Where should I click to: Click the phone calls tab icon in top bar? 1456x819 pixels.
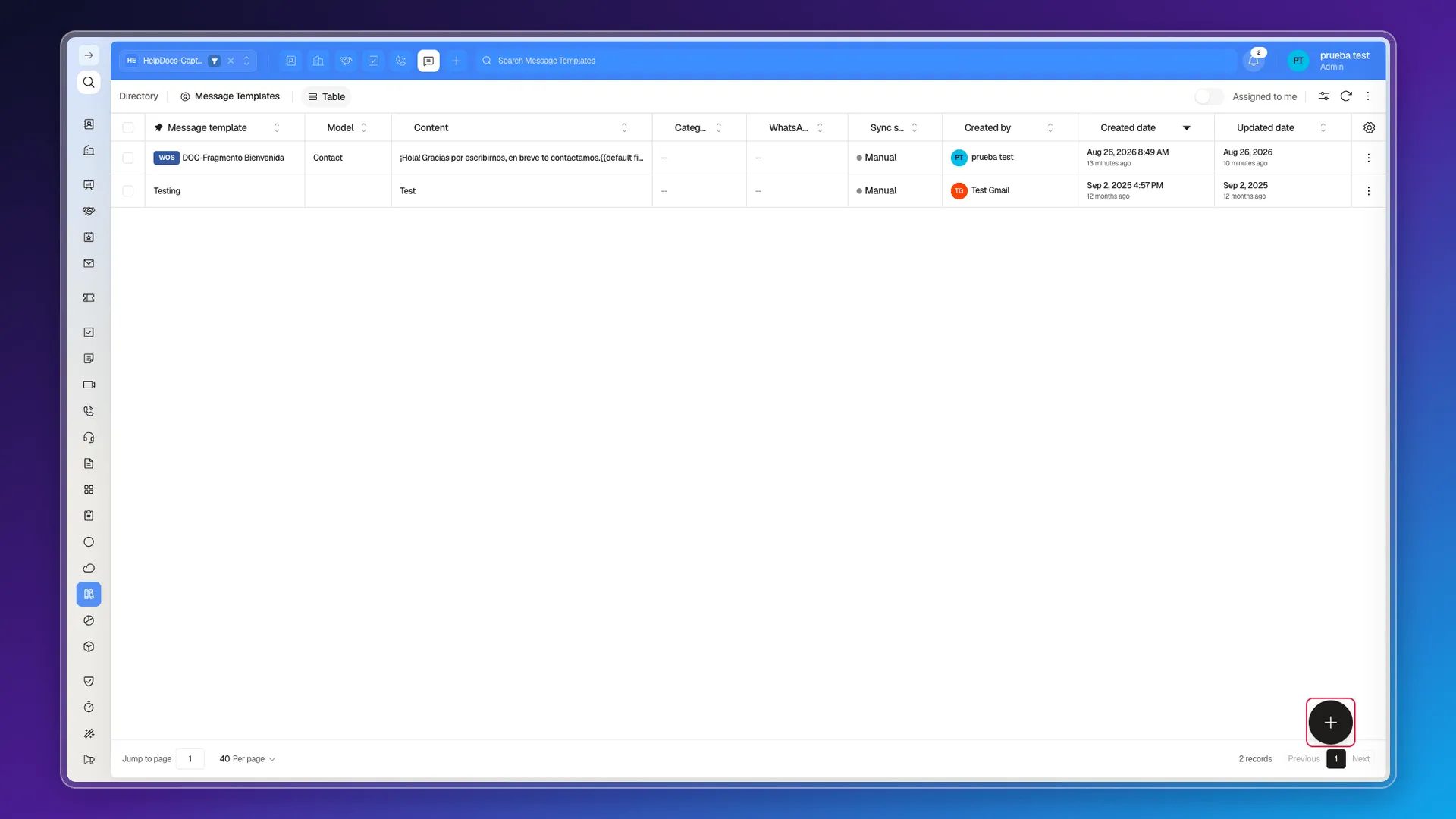401,61
